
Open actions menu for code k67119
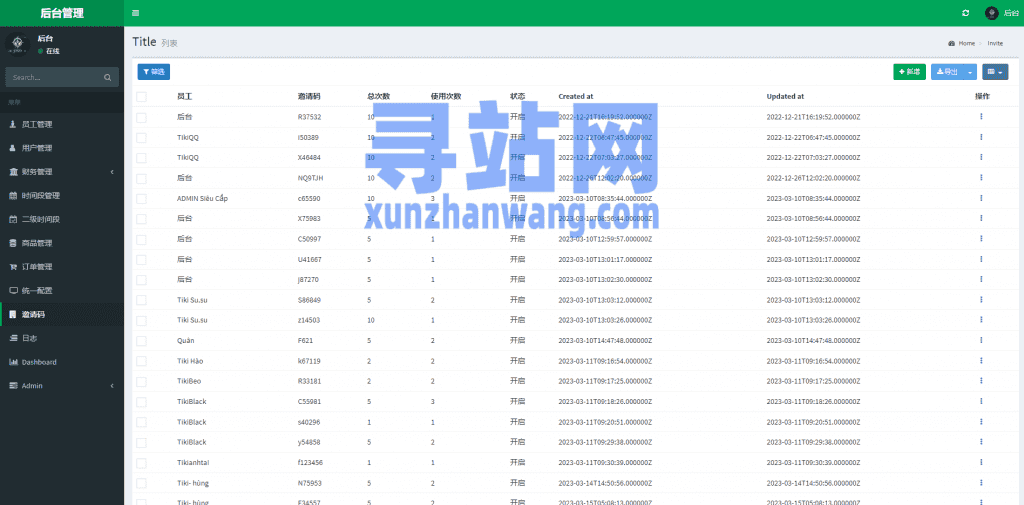(x=981, y=361)
